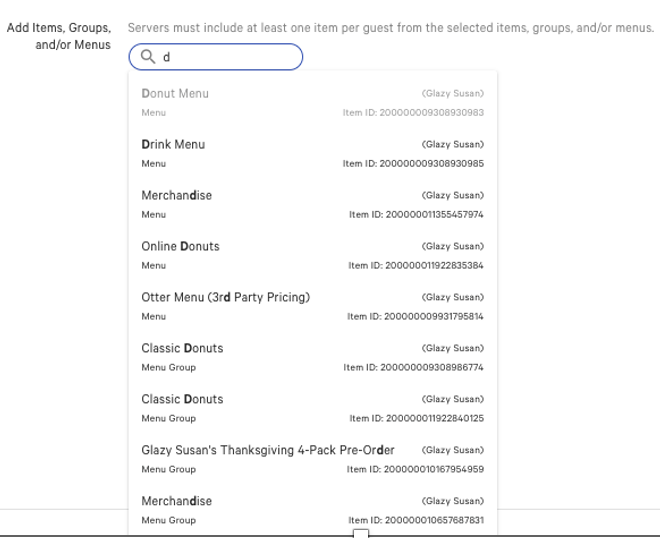This screenshot has height=538, width=660.
Task: Click the small square handle at bottom
Action: 361,534
